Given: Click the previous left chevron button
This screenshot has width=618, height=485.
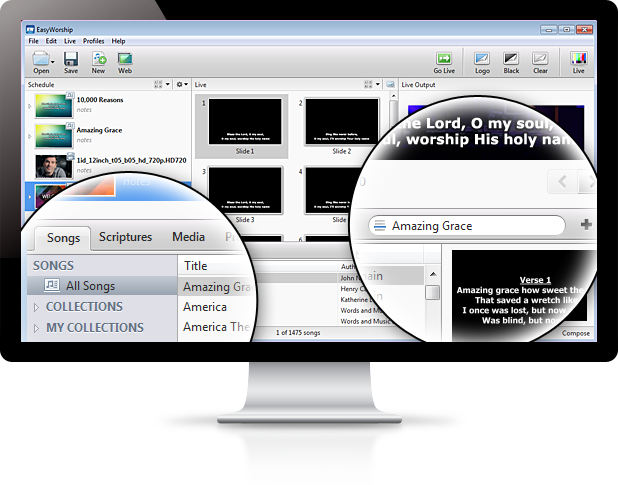Looking at the screenshot, I should pyautogui.click(x=562, y=182).
